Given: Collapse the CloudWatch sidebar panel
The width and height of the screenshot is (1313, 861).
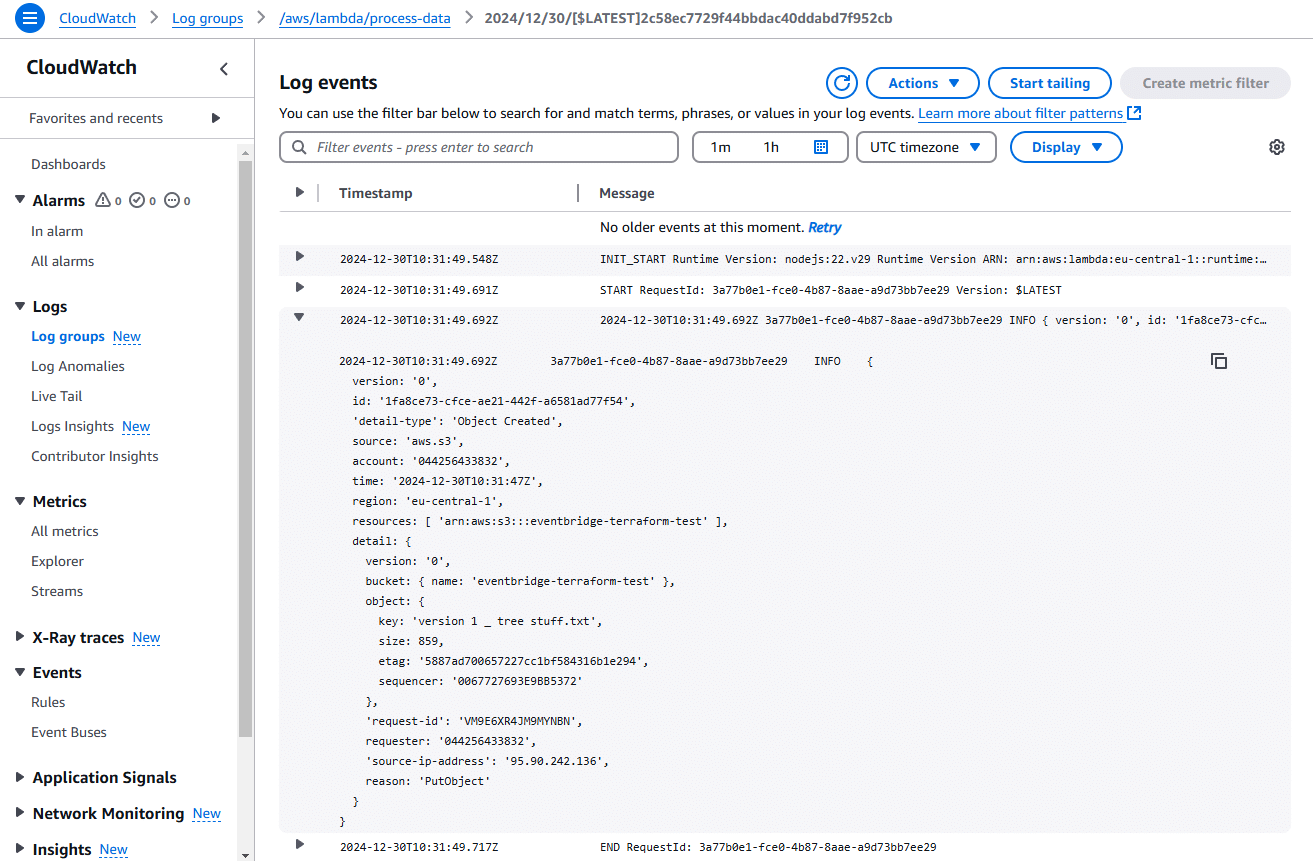Looking at the screenshot, I should (224, 69).
